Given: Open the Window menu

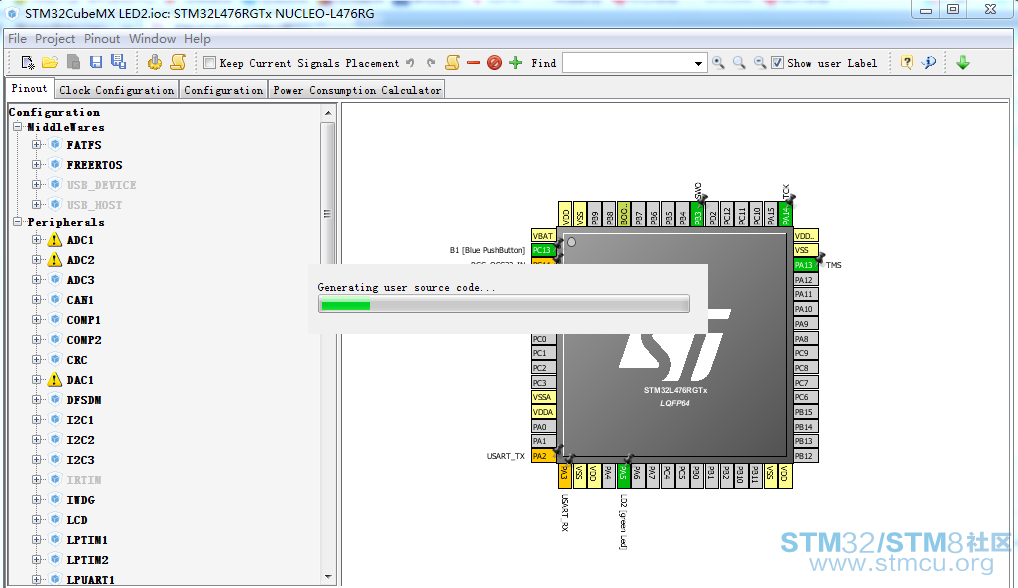Looking at the screenshot, I should coord(152,39).
